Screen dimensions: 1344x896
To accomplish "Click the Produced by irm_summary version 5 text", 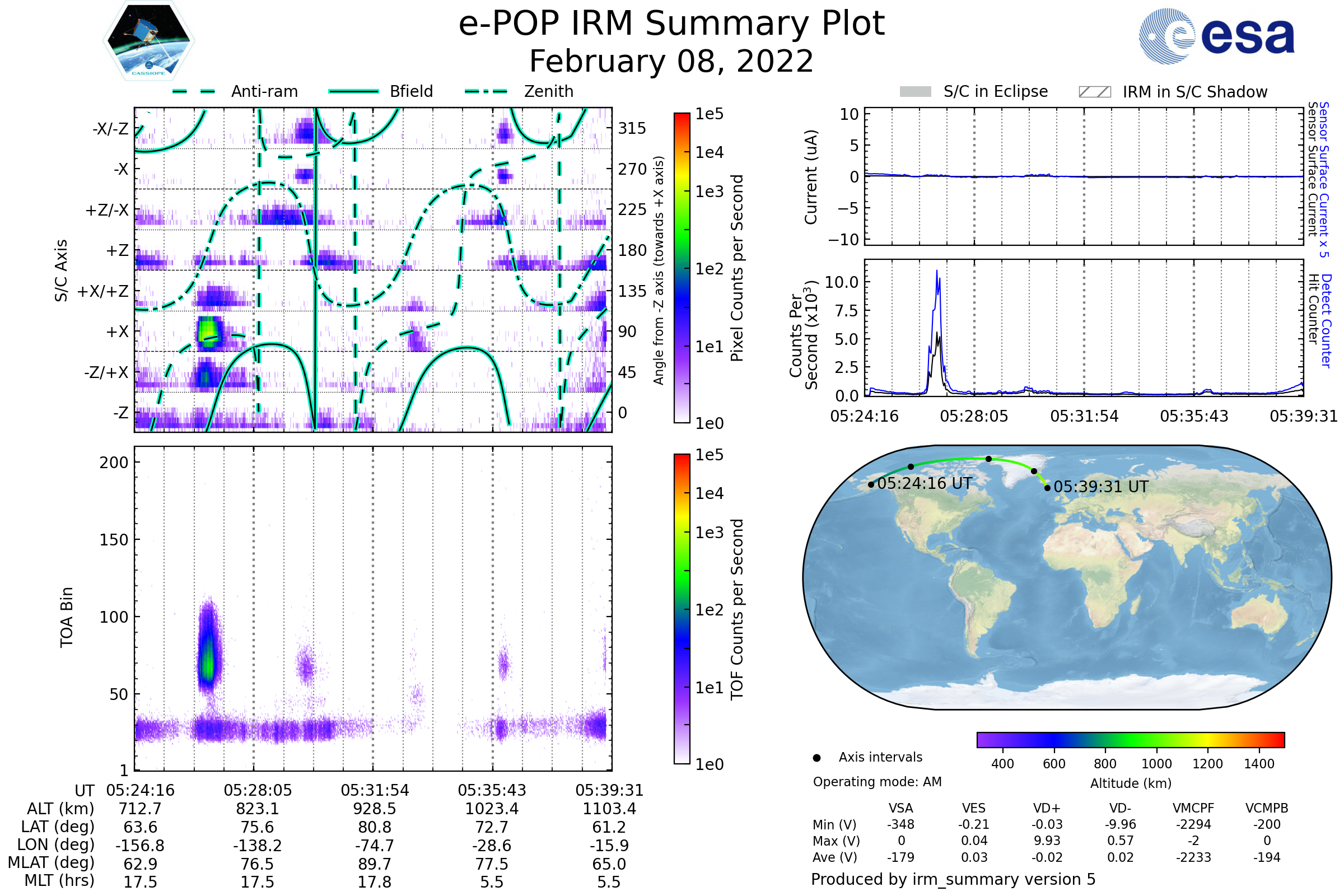I will (x=953, y=879).
